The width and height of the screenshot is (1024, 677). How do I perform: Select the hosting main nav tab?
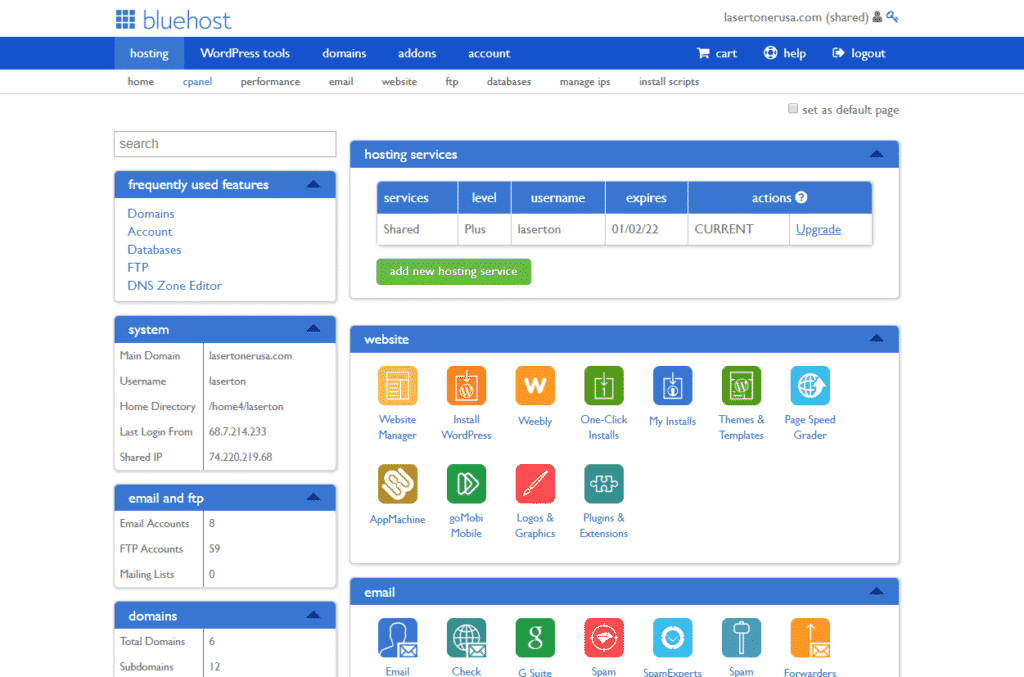pos(149,54)
